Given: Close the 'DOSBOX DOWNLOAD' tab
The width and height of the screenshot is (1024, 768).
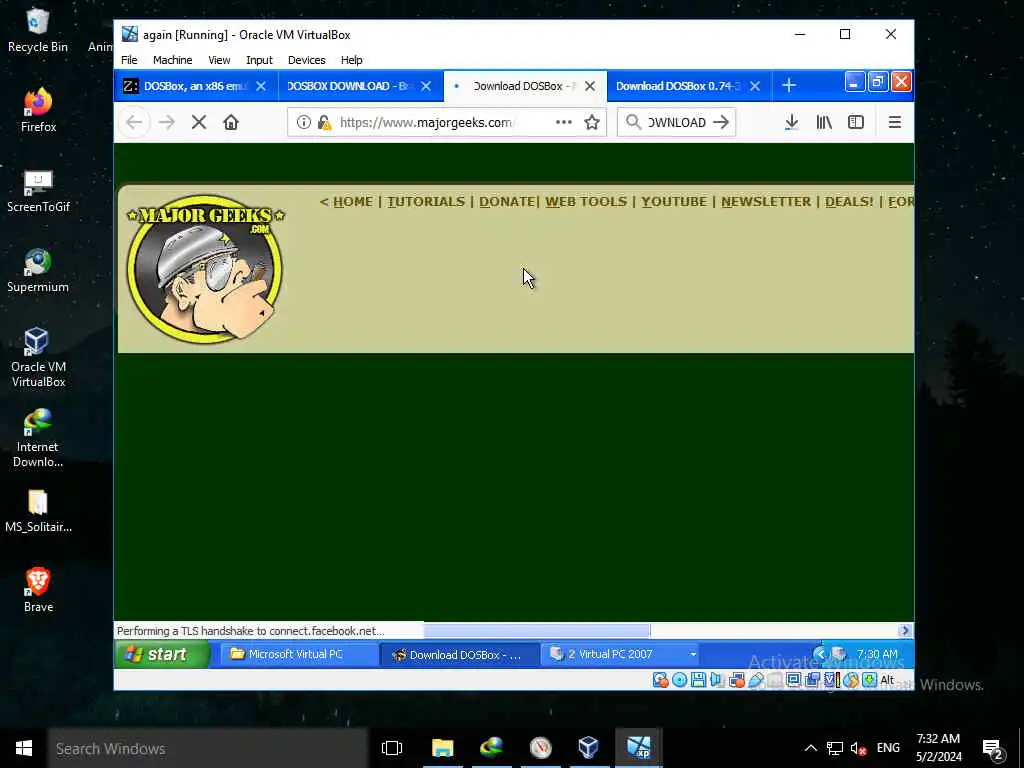Looking at the screenshot, I should pos(426,86).
